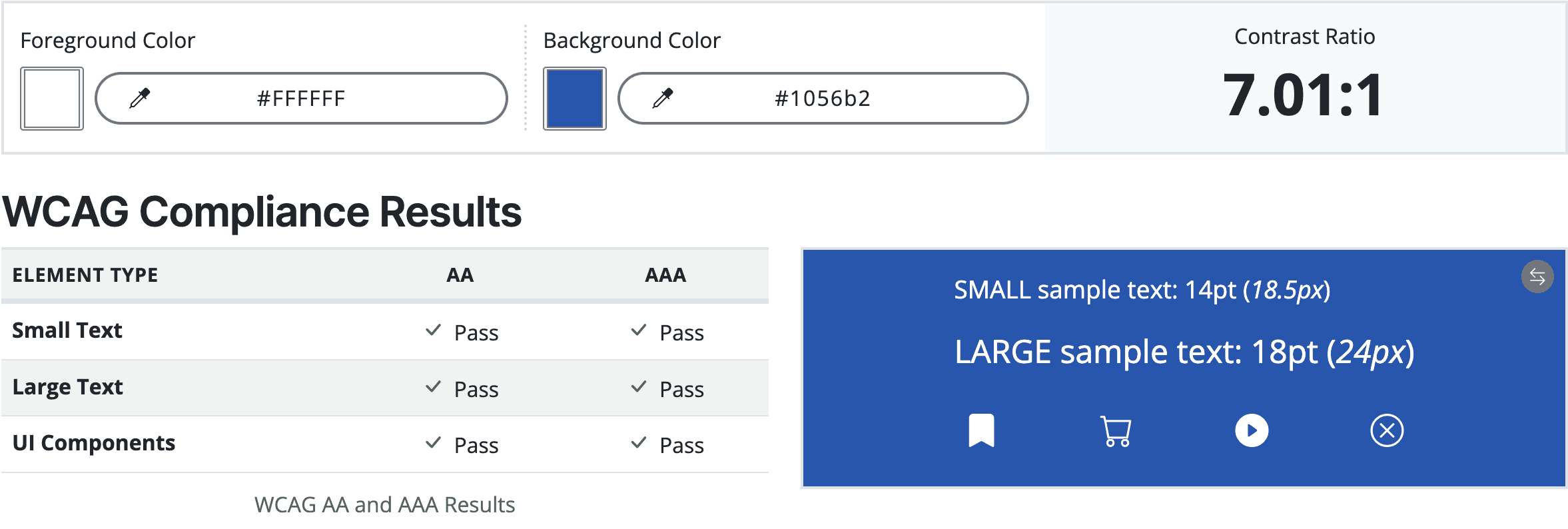The height and width of the screenshot is (529, 1568).
Task: Open the white foreground color swatch
Action: tap(52, 99)
